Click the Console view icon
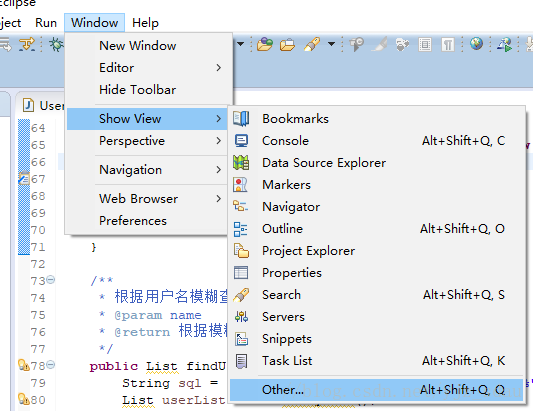The width and height of the screenshot is (533, 411). click(x=241, y=141)
